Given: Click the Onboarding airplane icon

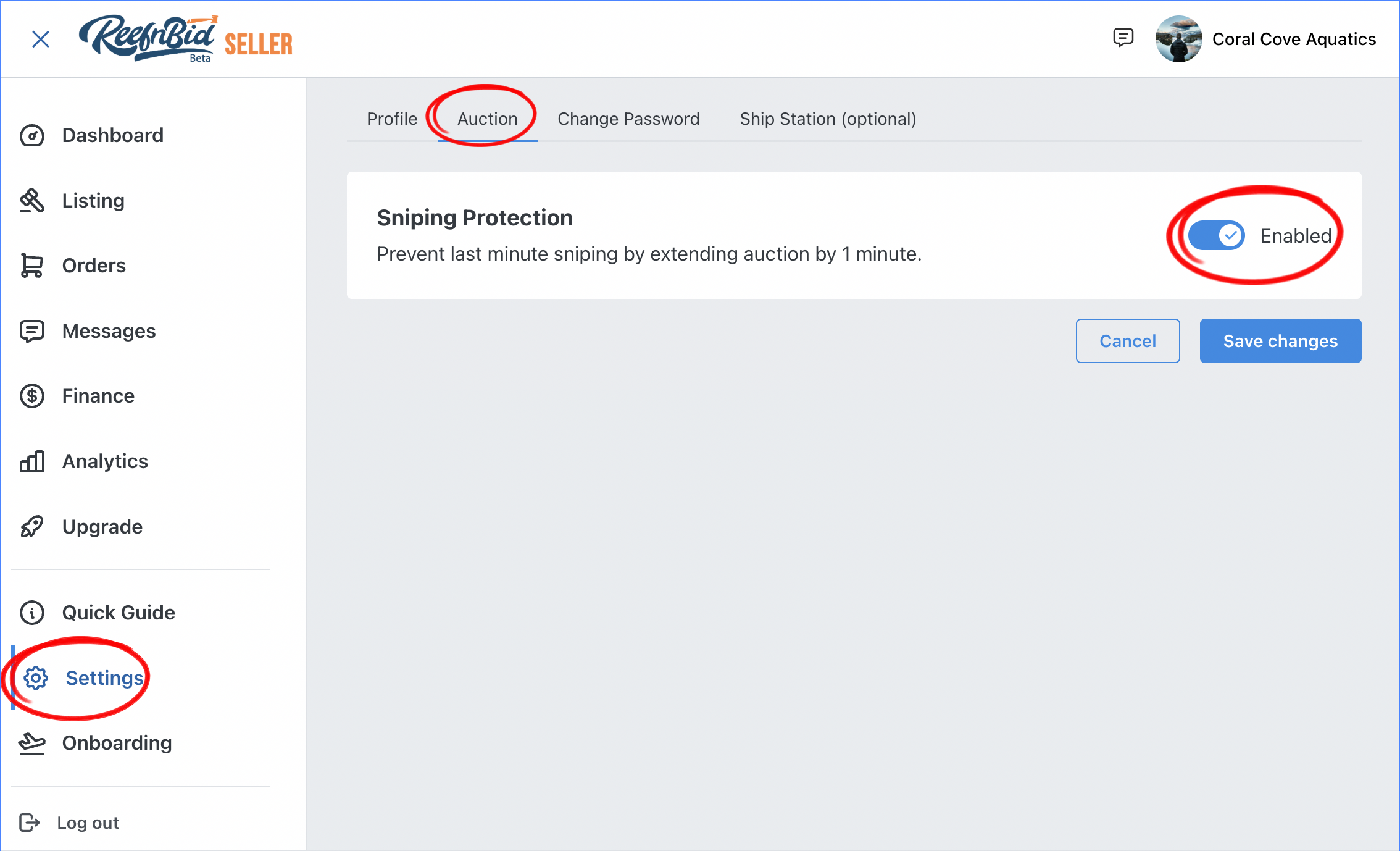Looking at the screenshot, I should click(x=32, y=744).
